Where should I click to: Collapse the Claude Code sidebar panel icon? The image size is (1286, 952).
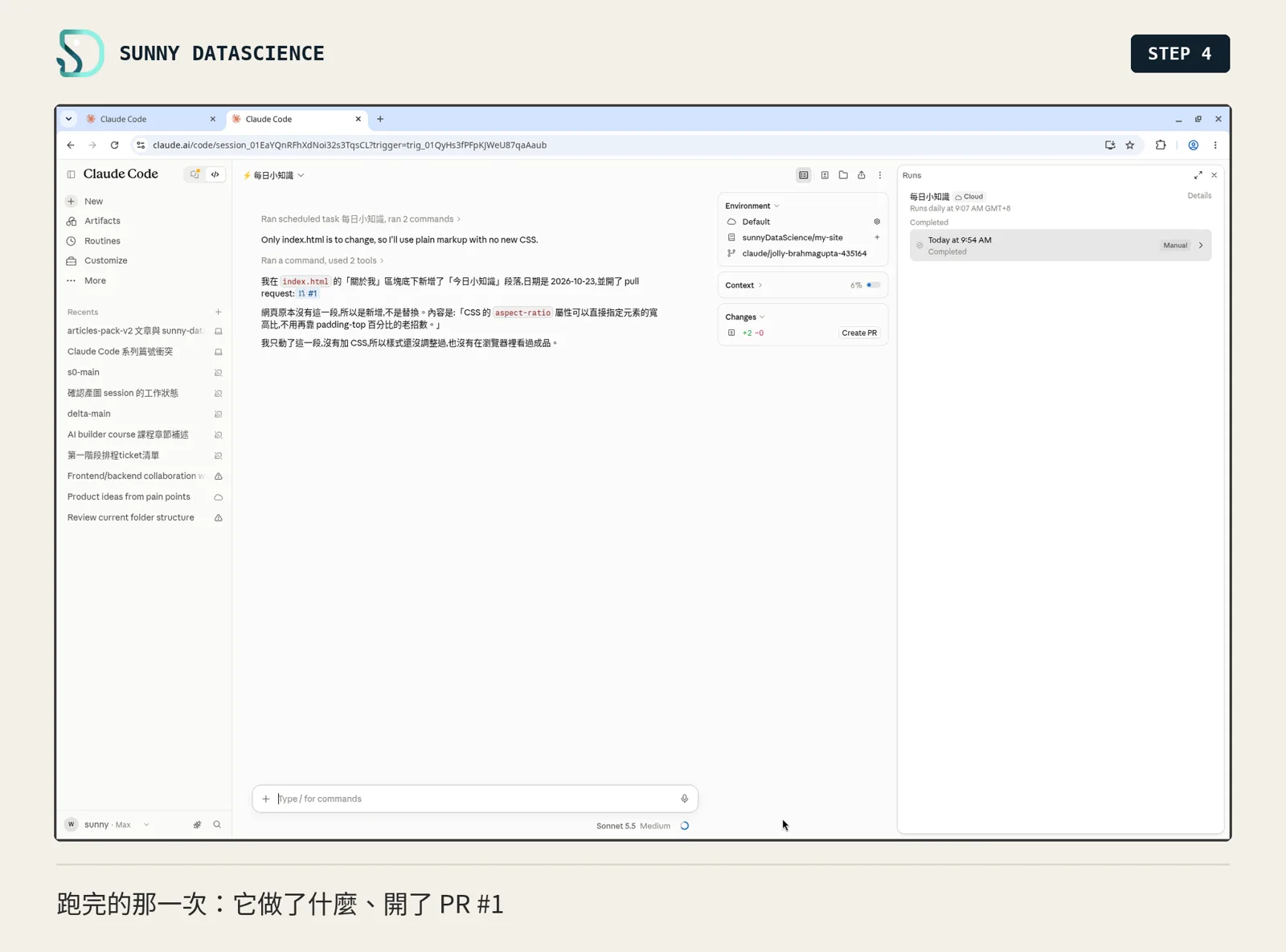[71, 174]
